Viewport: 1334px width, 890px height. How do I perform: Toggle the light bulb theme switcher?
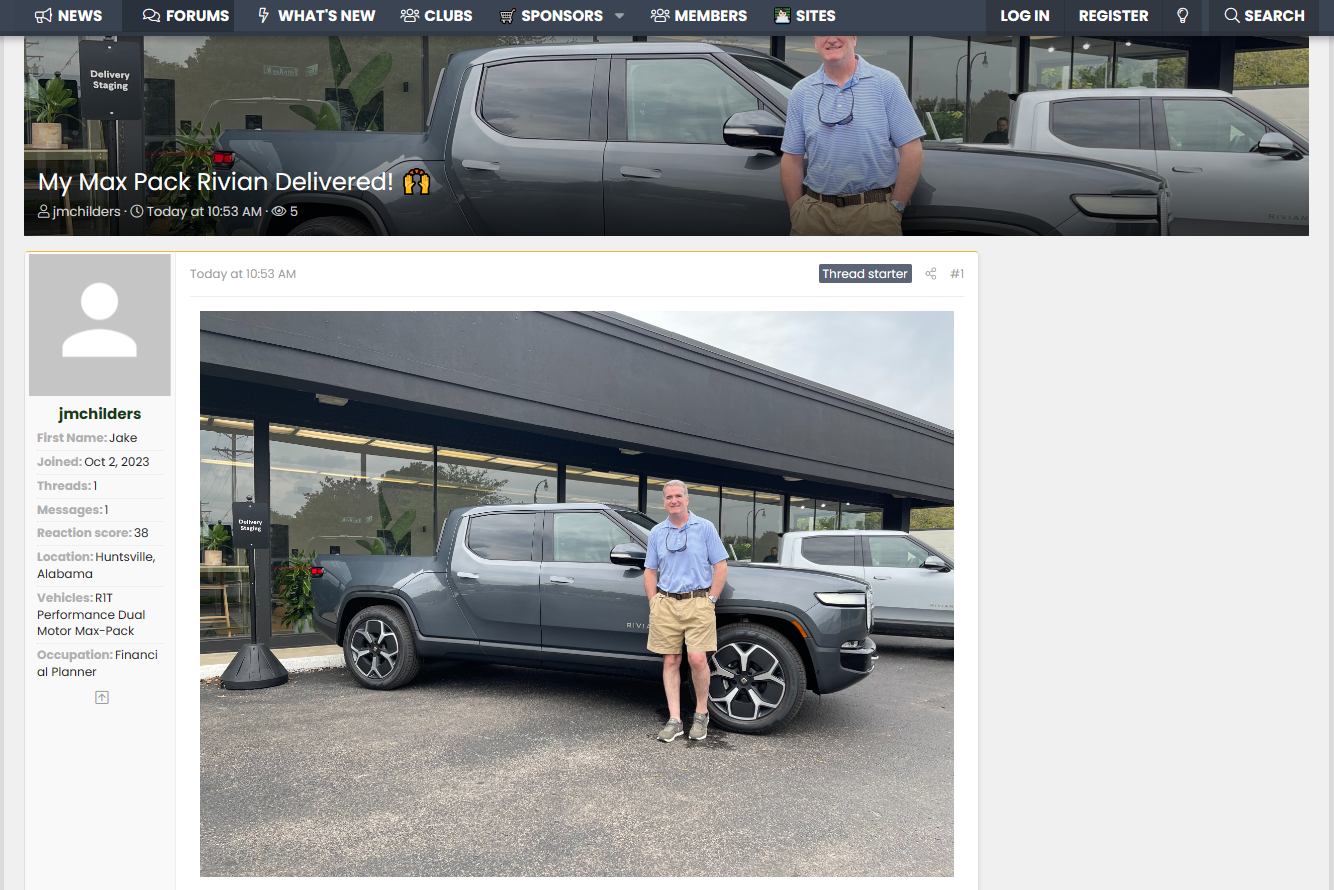[x=1183, y=16]
